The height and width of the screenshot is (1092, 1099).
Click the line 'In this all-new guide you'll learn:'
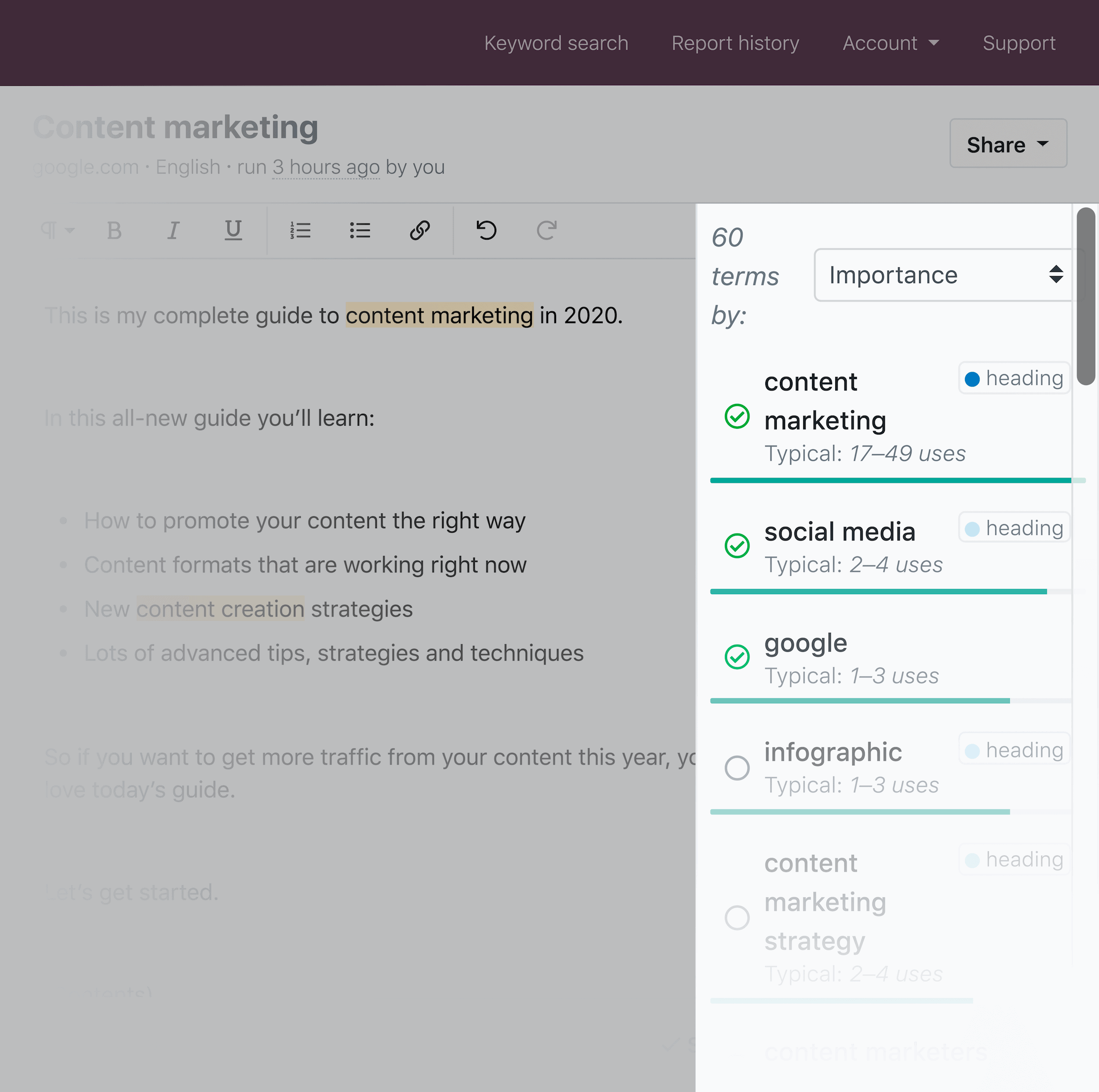click(209, 418)
